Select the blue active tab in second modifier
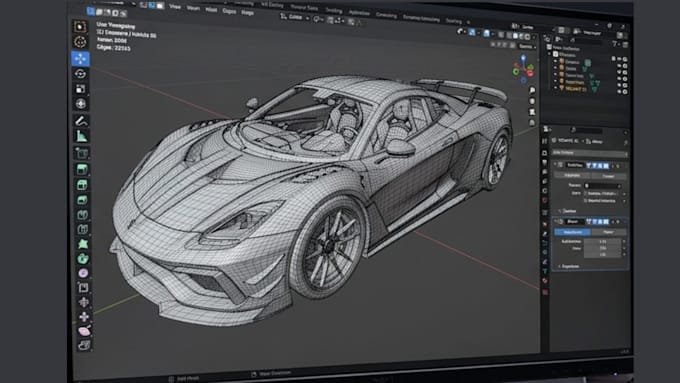 (x=572, y=232)
